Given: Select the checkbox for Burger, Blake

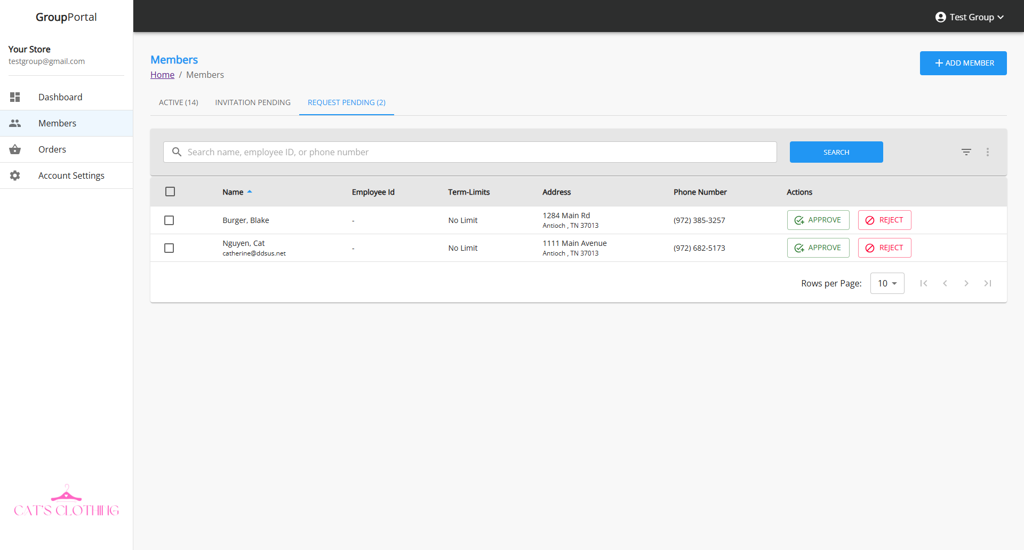Looking at the screenshot, I should coord(169,220).
